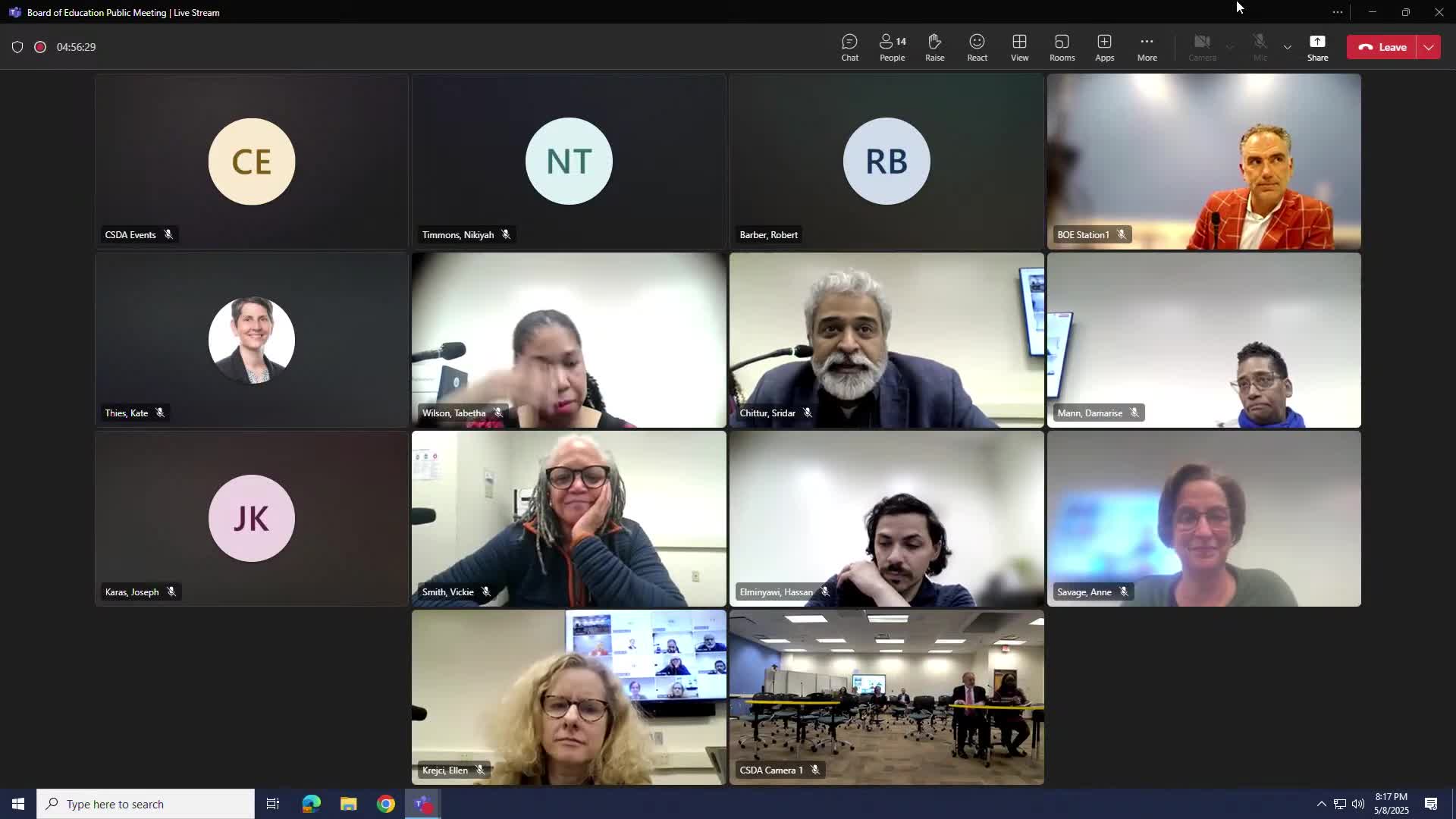1456x819 pixels.
Task: Open the title bar ellipsis menu
Action: 1337,12
